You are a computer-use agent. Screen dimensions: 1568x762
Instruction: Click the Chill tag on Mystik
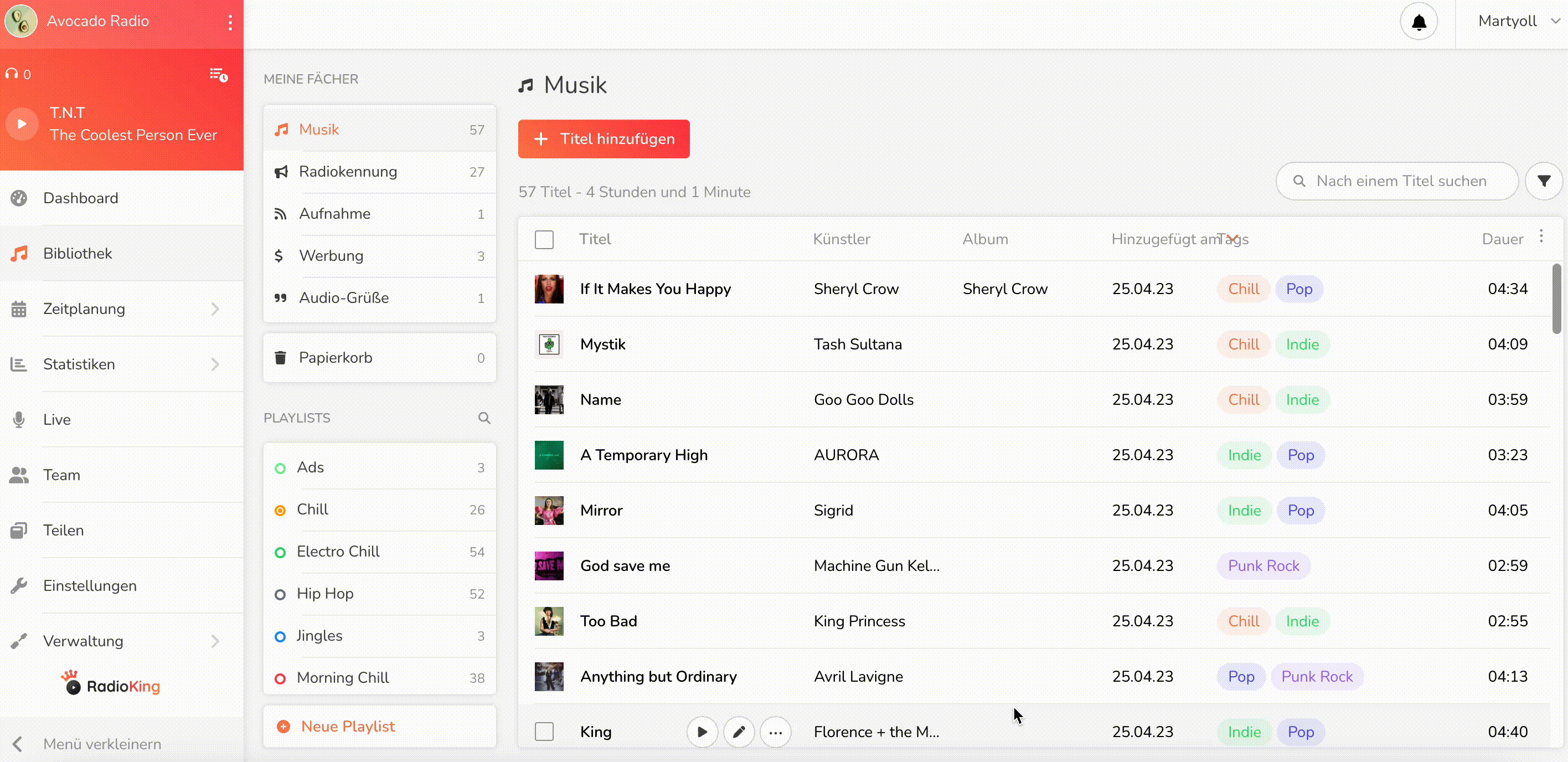click(x=1244, y=344)
